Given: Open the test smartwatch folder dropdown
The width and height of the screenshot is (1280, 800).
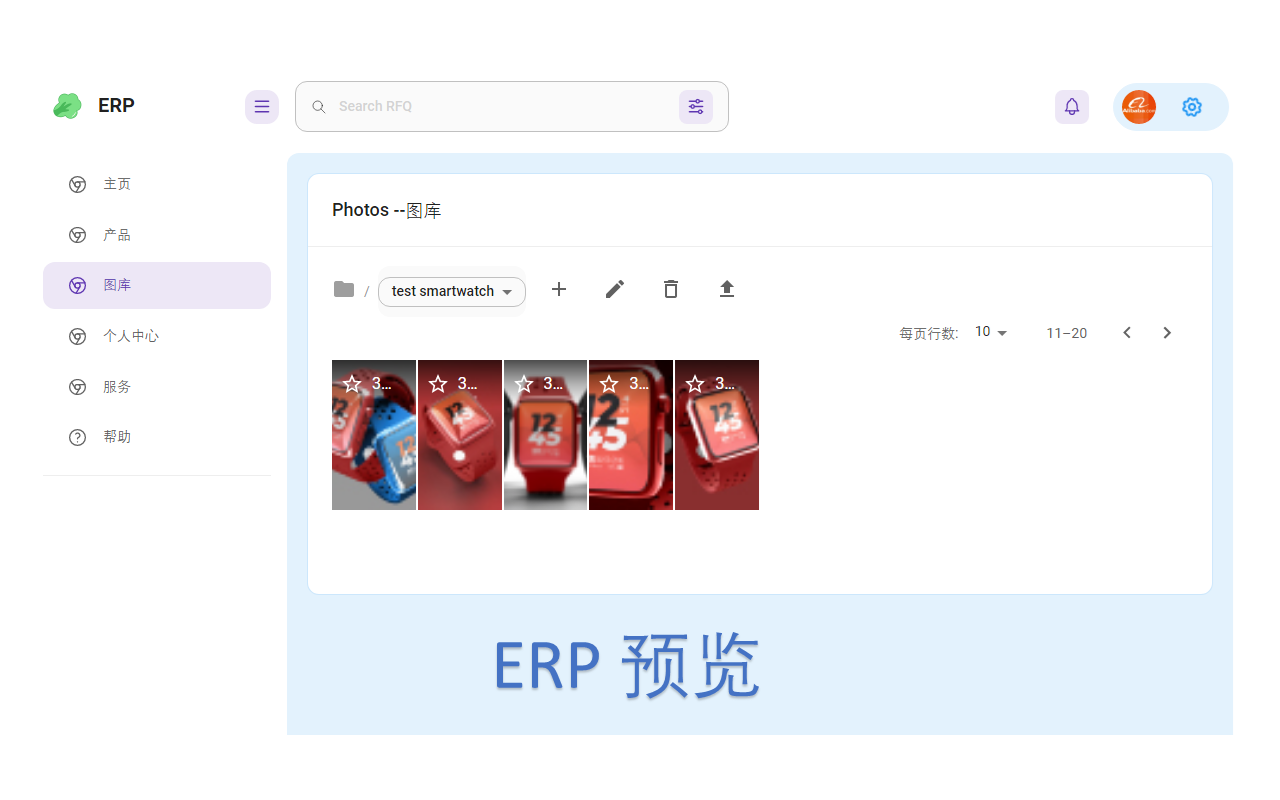Looking at the screenshot, I should click(451, 291).
